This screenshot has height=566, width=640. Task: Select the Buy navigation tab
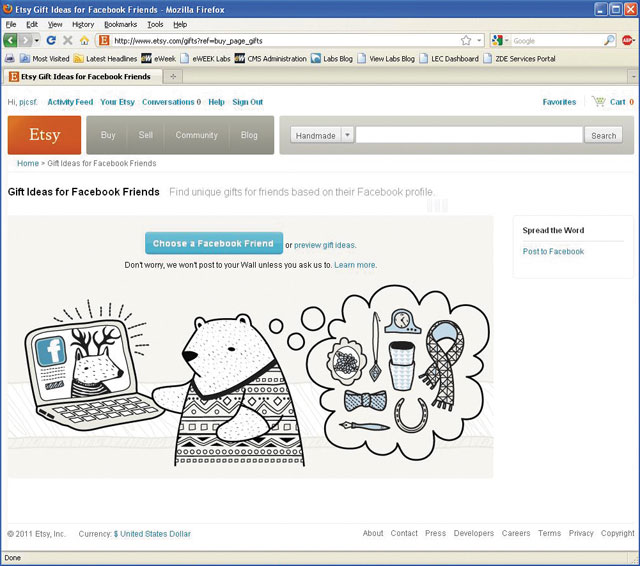point(108,135)
